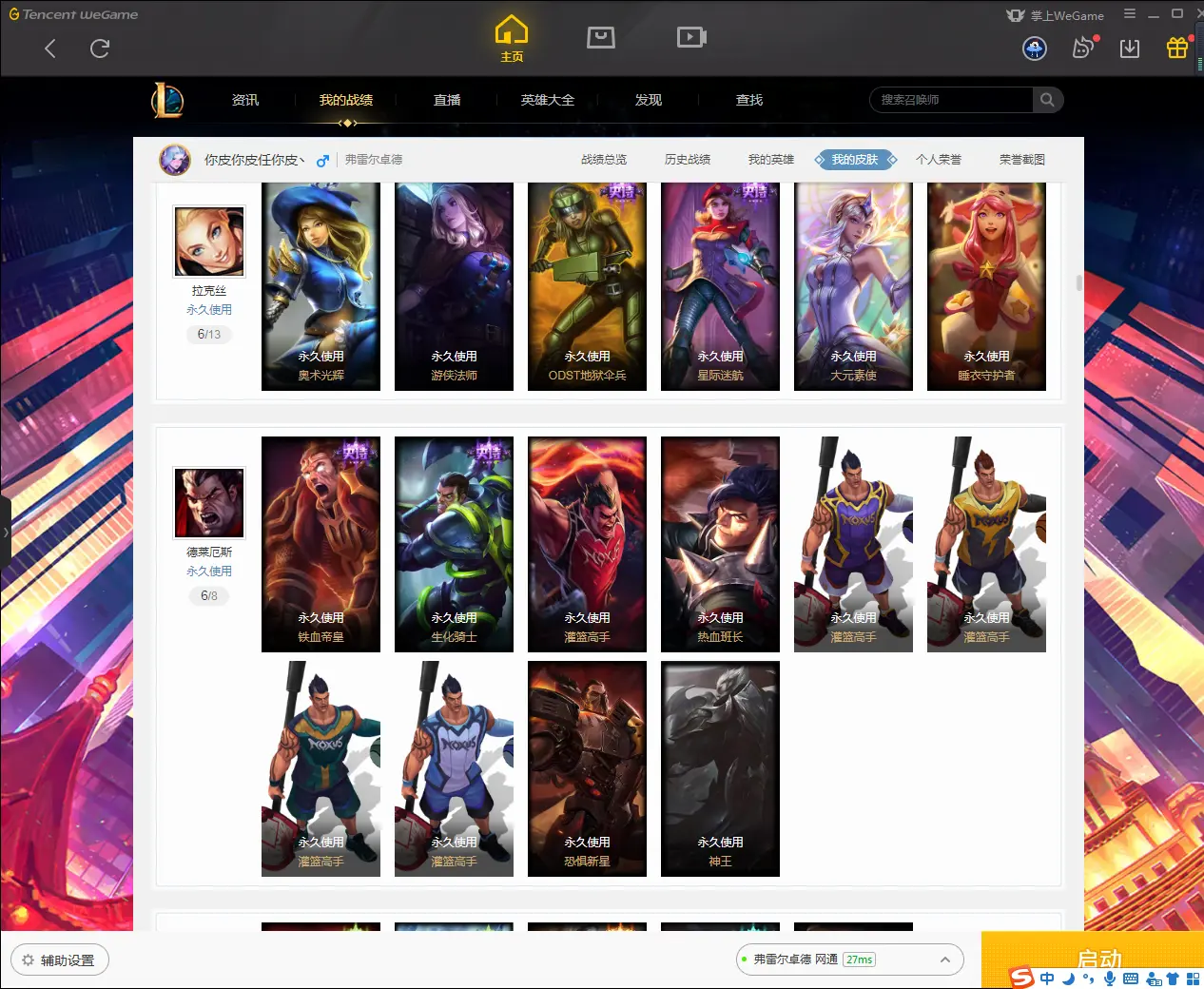Open the yellow gift box icon
The width and height of the screenshot is (1204, 989).
tap(1177, 48)
